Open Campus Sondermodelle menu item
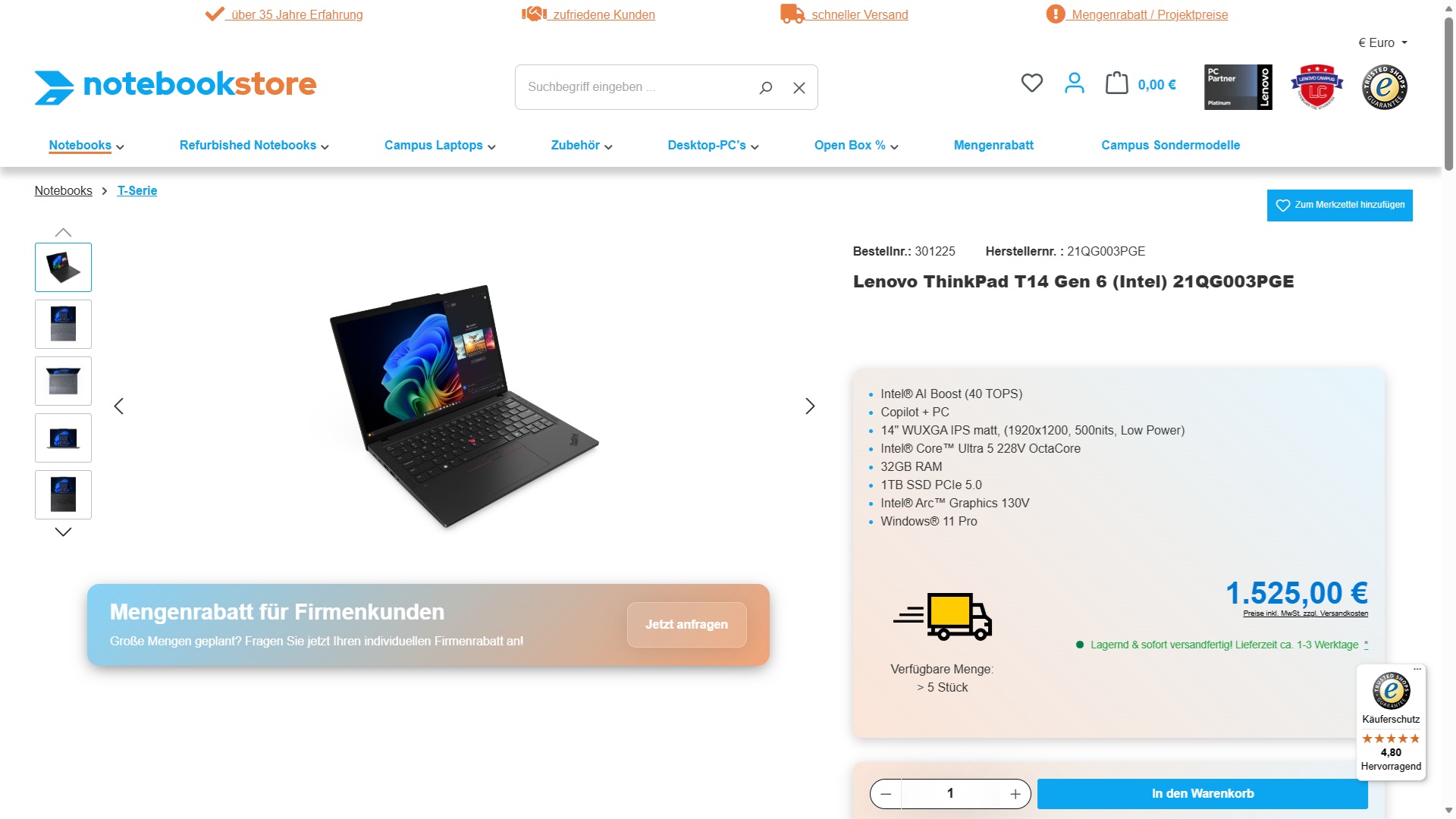Screen dimensions: 1456x819 pos(1170,146)
